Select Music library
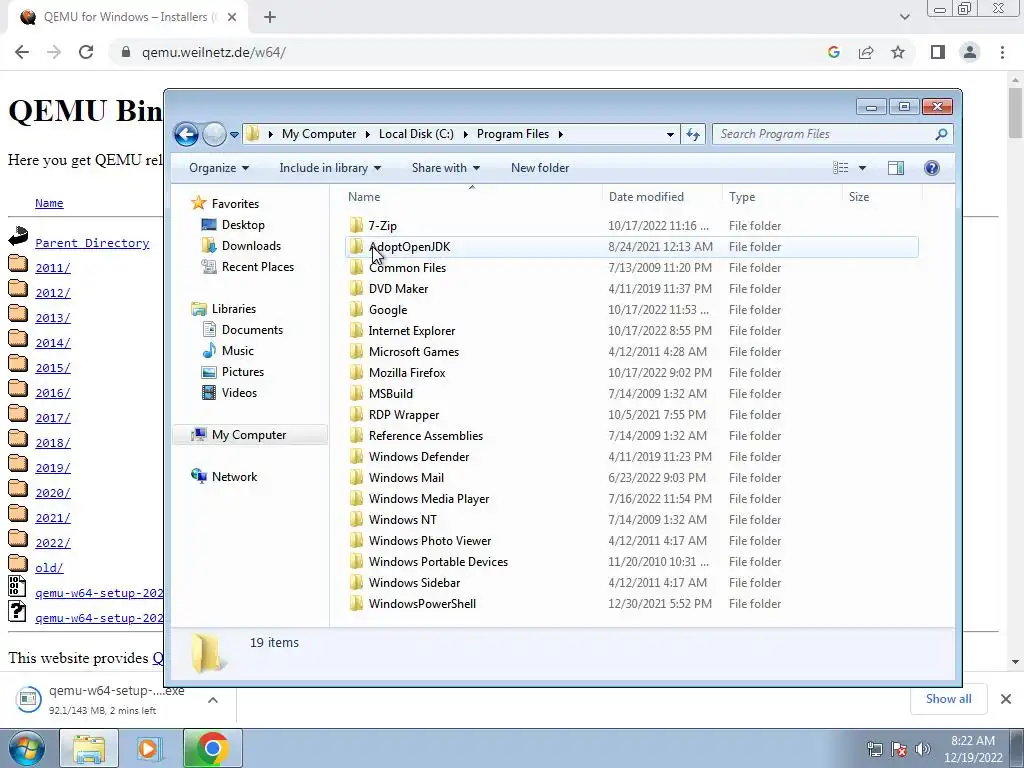This screenshot has height=768, width=1024. 237,351
